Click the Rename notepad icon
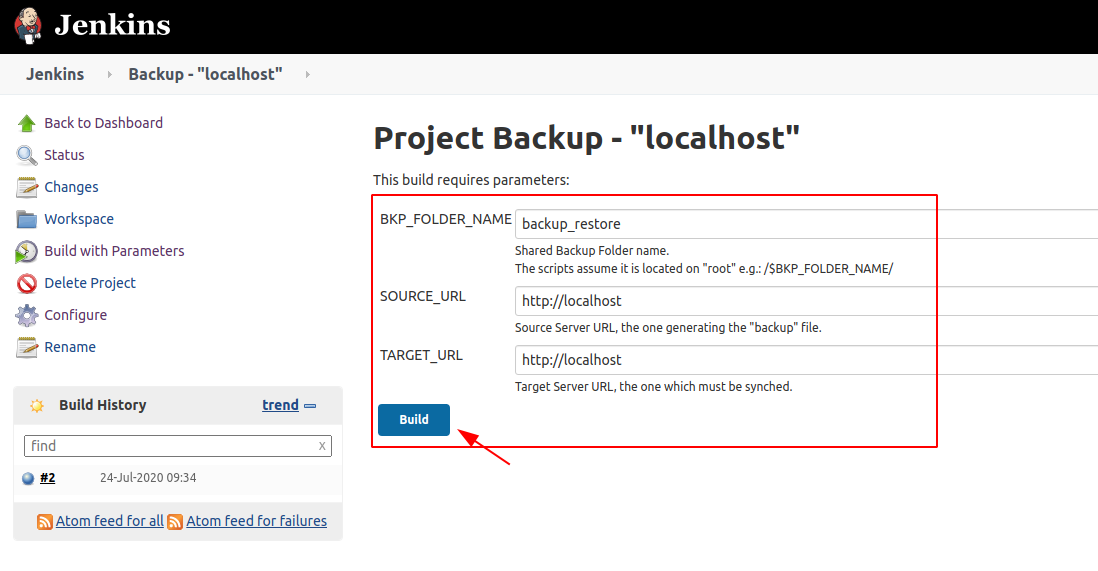1098x571 pixels. (x=27, y=347)
